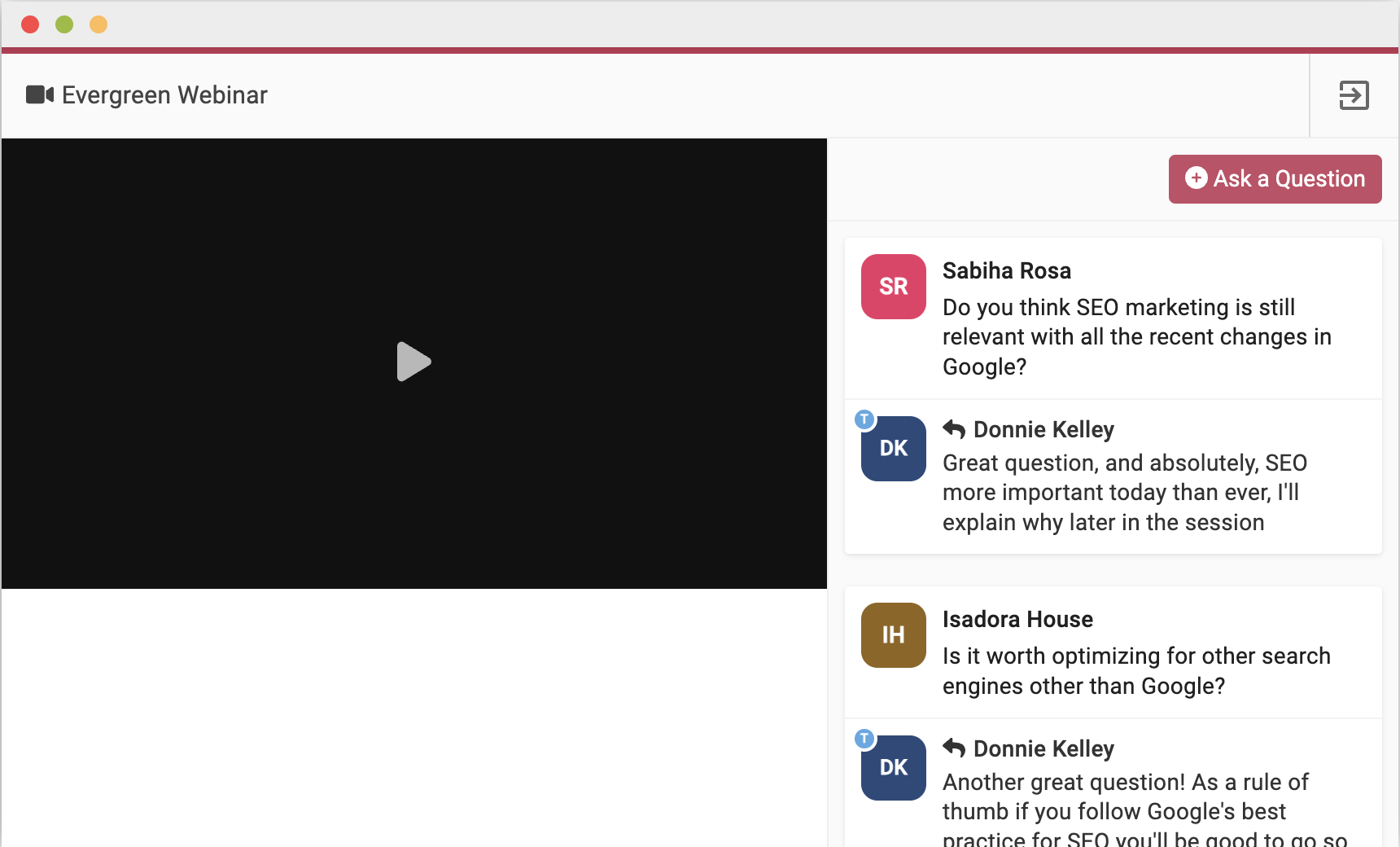Click Isadora's search engines question text
This screenshot has width=1400, height=847.
point(1135,671)
